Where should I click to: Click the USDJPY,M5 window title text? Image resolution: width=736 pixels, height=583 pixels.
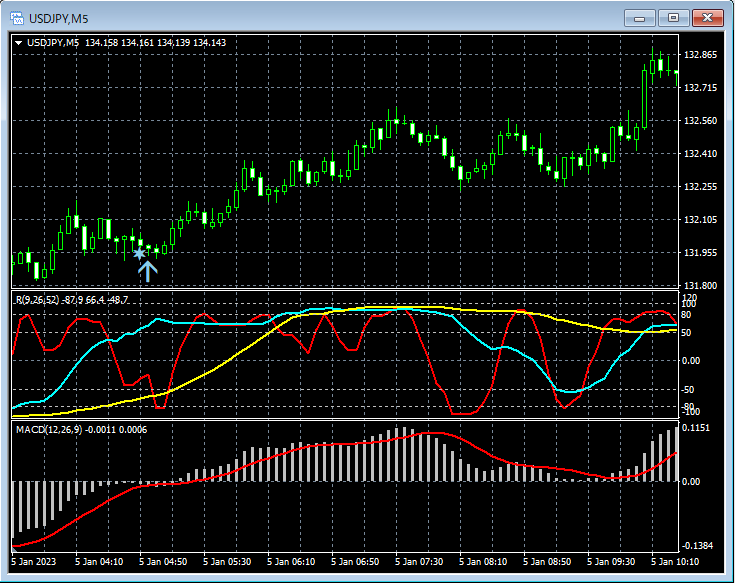59,18
